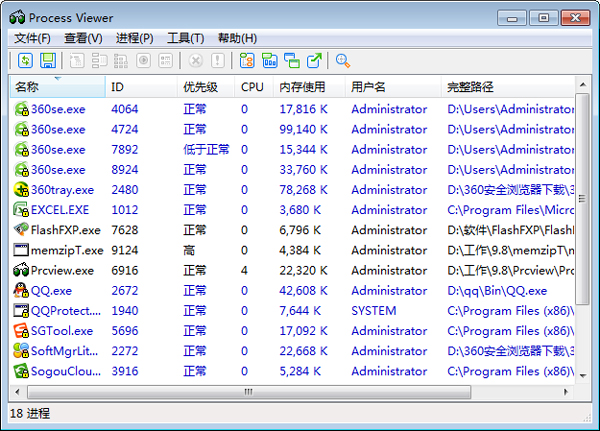Click the horizontal scrollbar right arrow
The image size is (600, 431).
click(x=566, y=392)
